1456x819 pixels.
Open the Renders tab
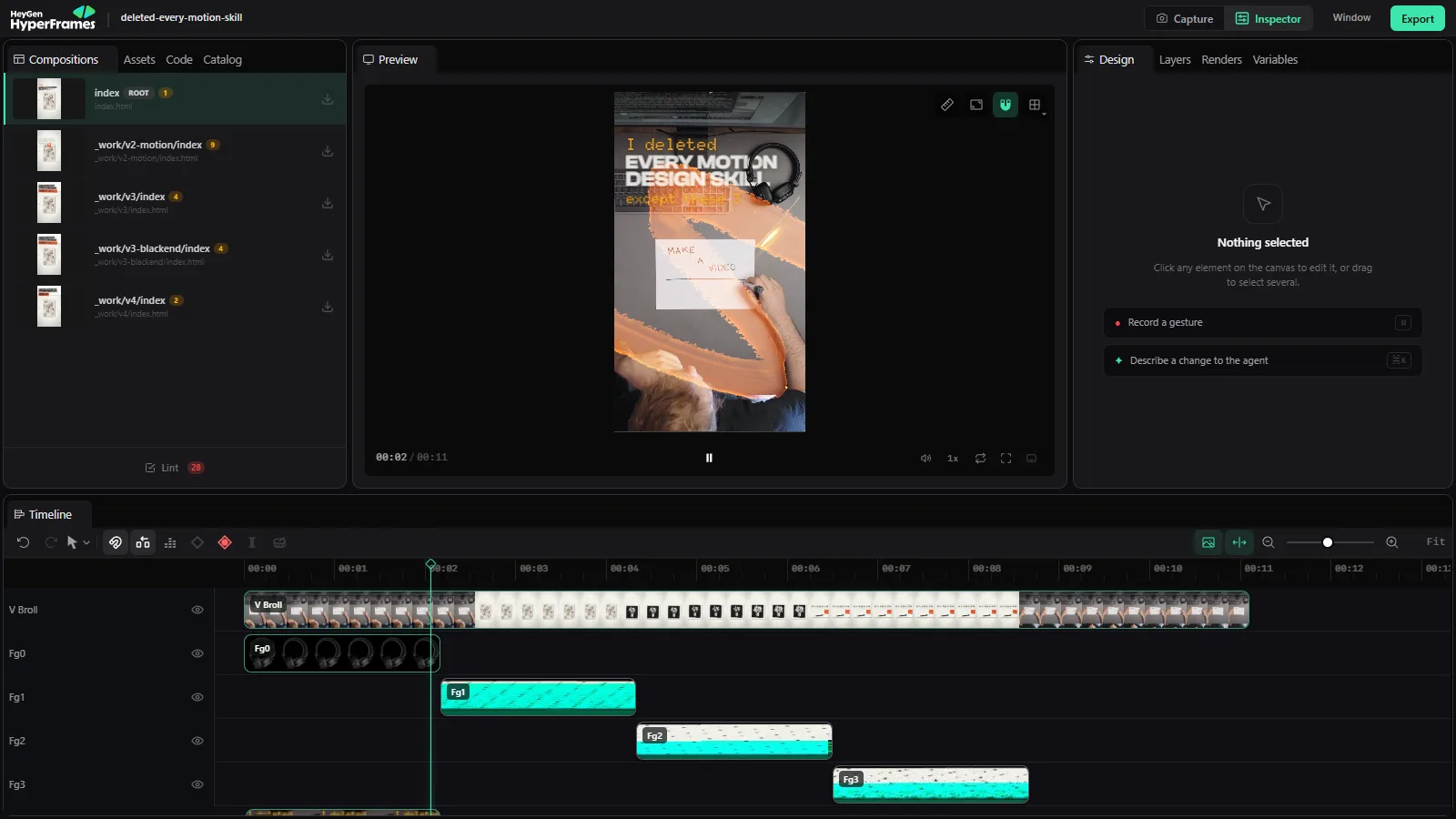(x=1221, y=60)
